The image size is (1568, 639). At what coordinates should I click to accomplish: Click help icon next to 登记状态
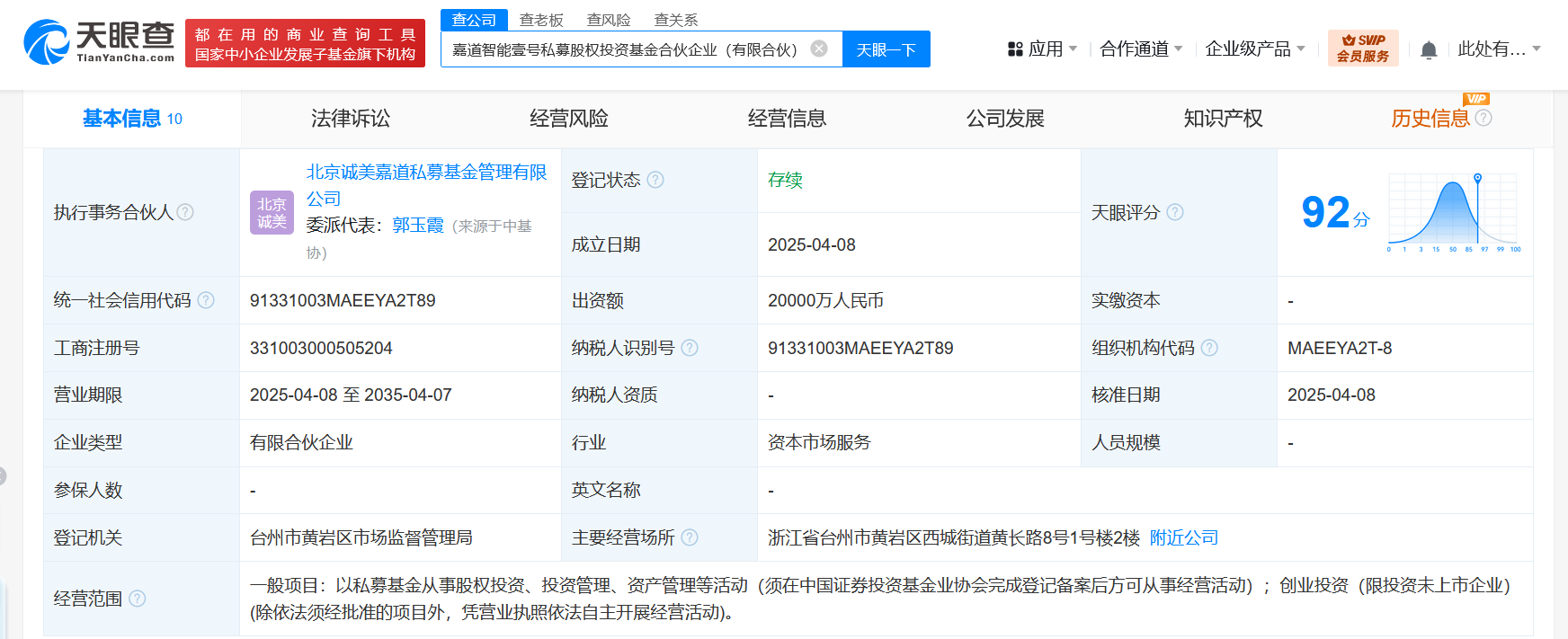click(x=655, y=180)
